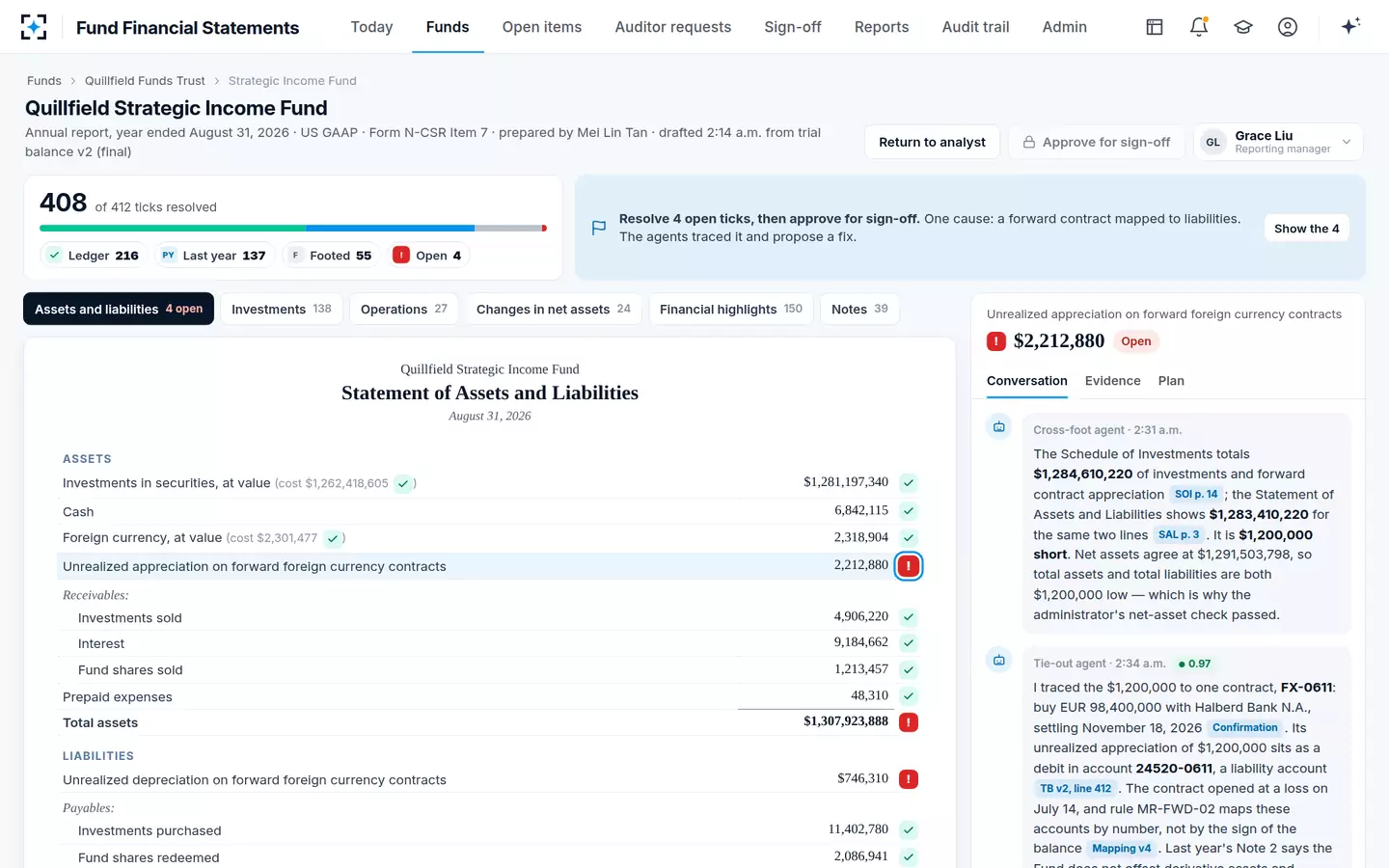Click green tick for Investments in securities value
Screen dimensions: 1389x868
(909, 483)
